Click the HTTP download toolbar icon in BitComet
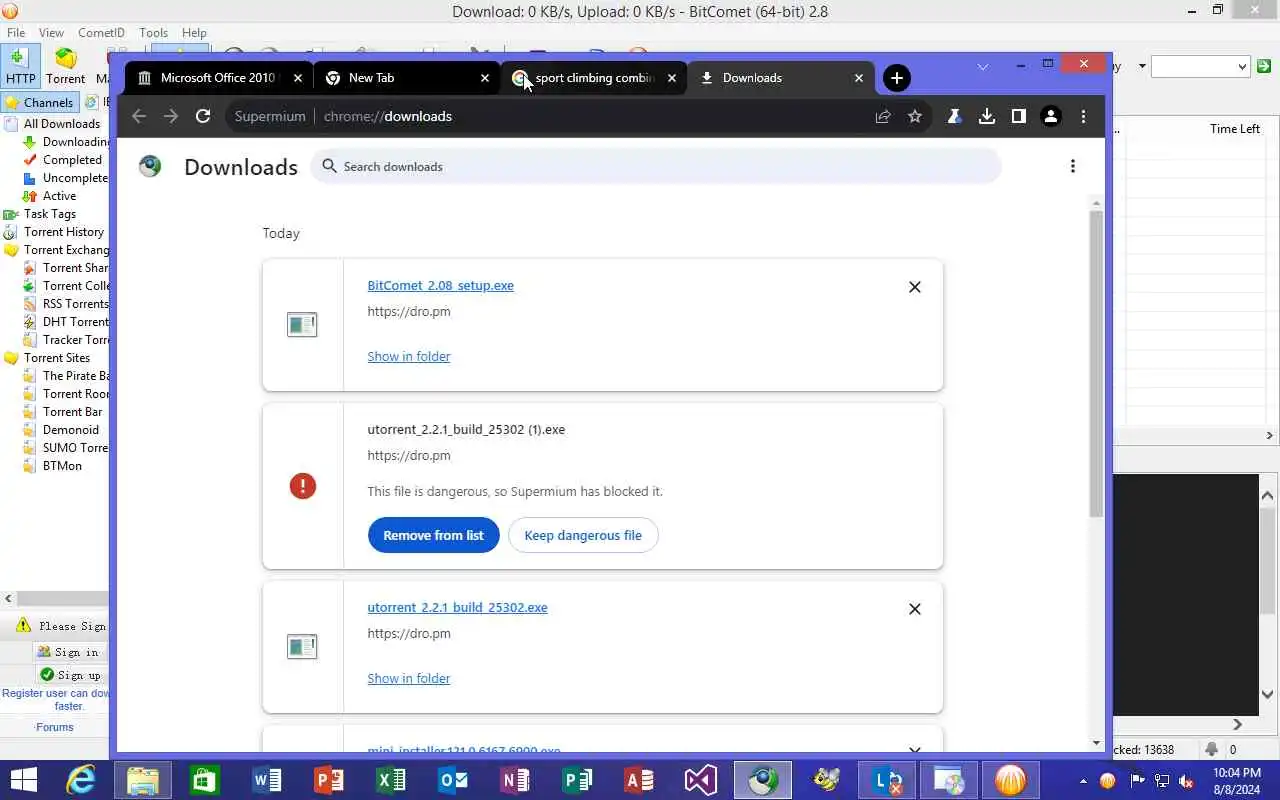 point(20,66)
